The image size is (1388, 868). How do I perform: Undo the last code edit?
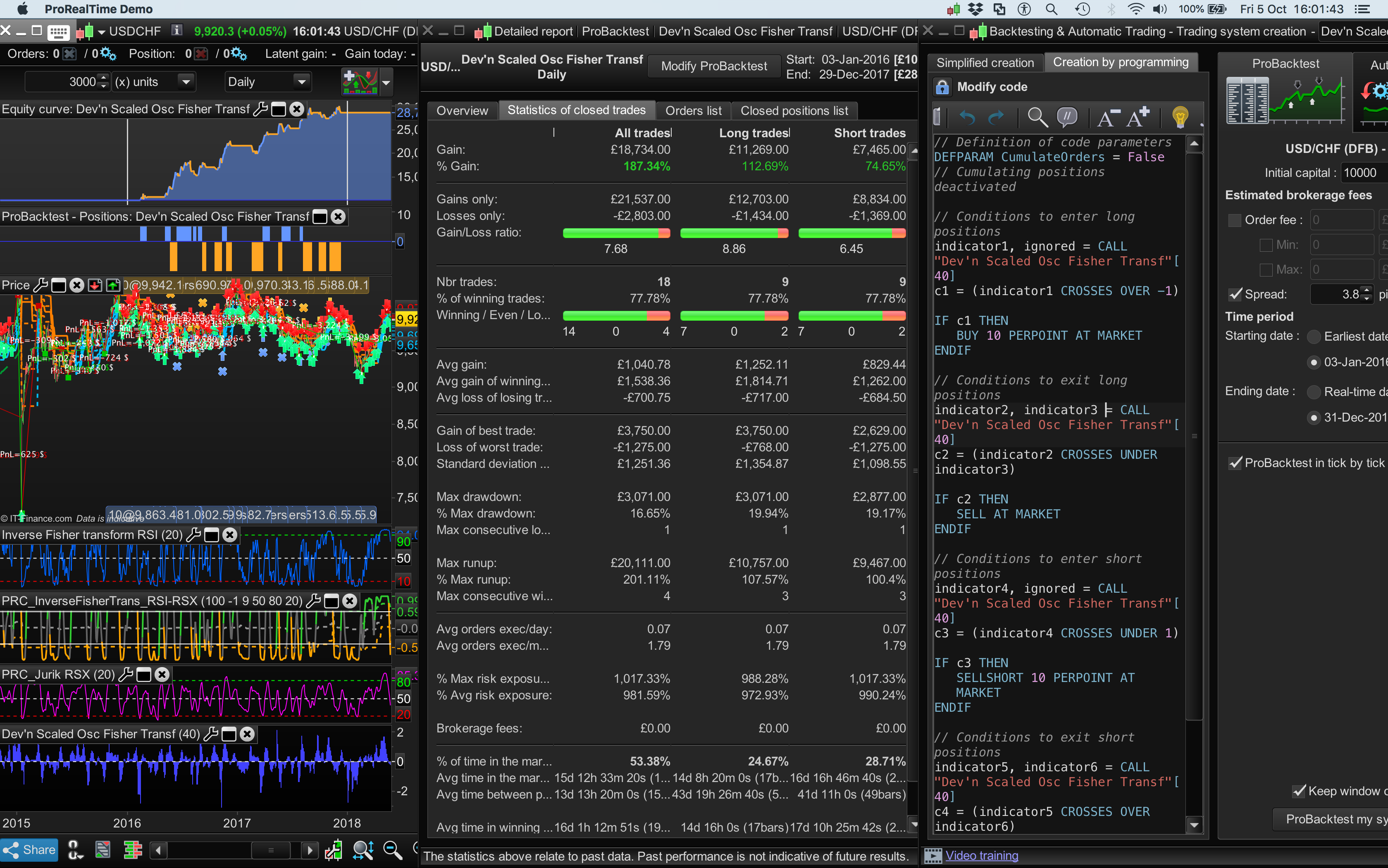968,117
